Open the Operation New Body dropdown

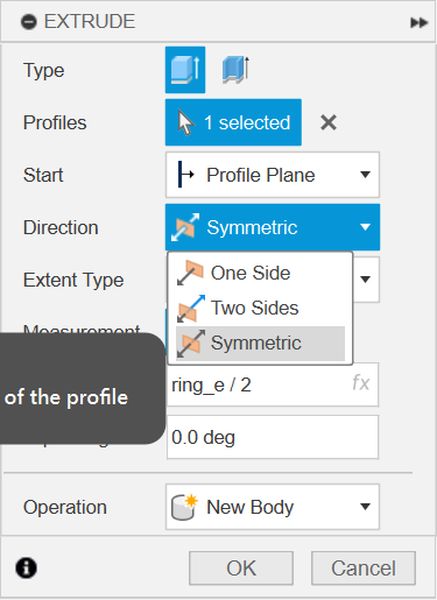coord(272,507)
